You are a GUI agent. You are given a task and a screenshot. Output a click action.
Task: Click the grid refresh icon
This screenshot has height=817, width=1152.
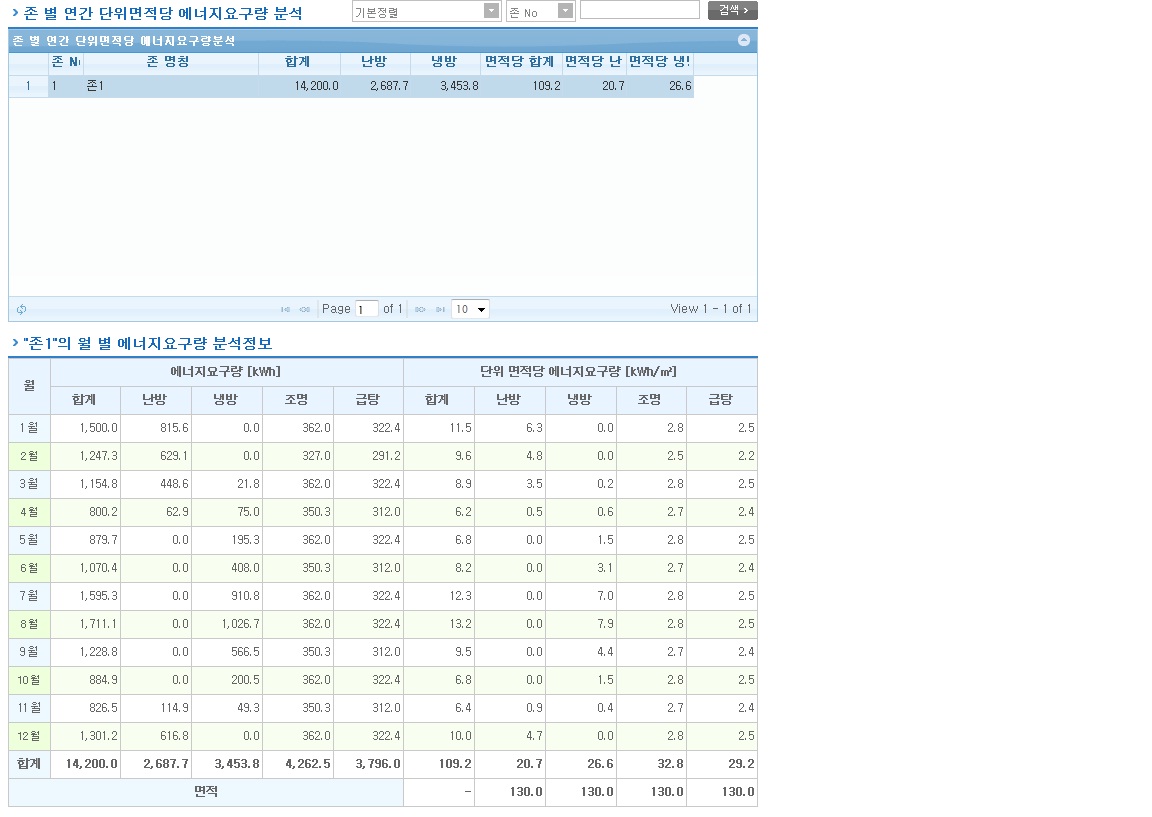pyautogui.click(x=21, y=310)
